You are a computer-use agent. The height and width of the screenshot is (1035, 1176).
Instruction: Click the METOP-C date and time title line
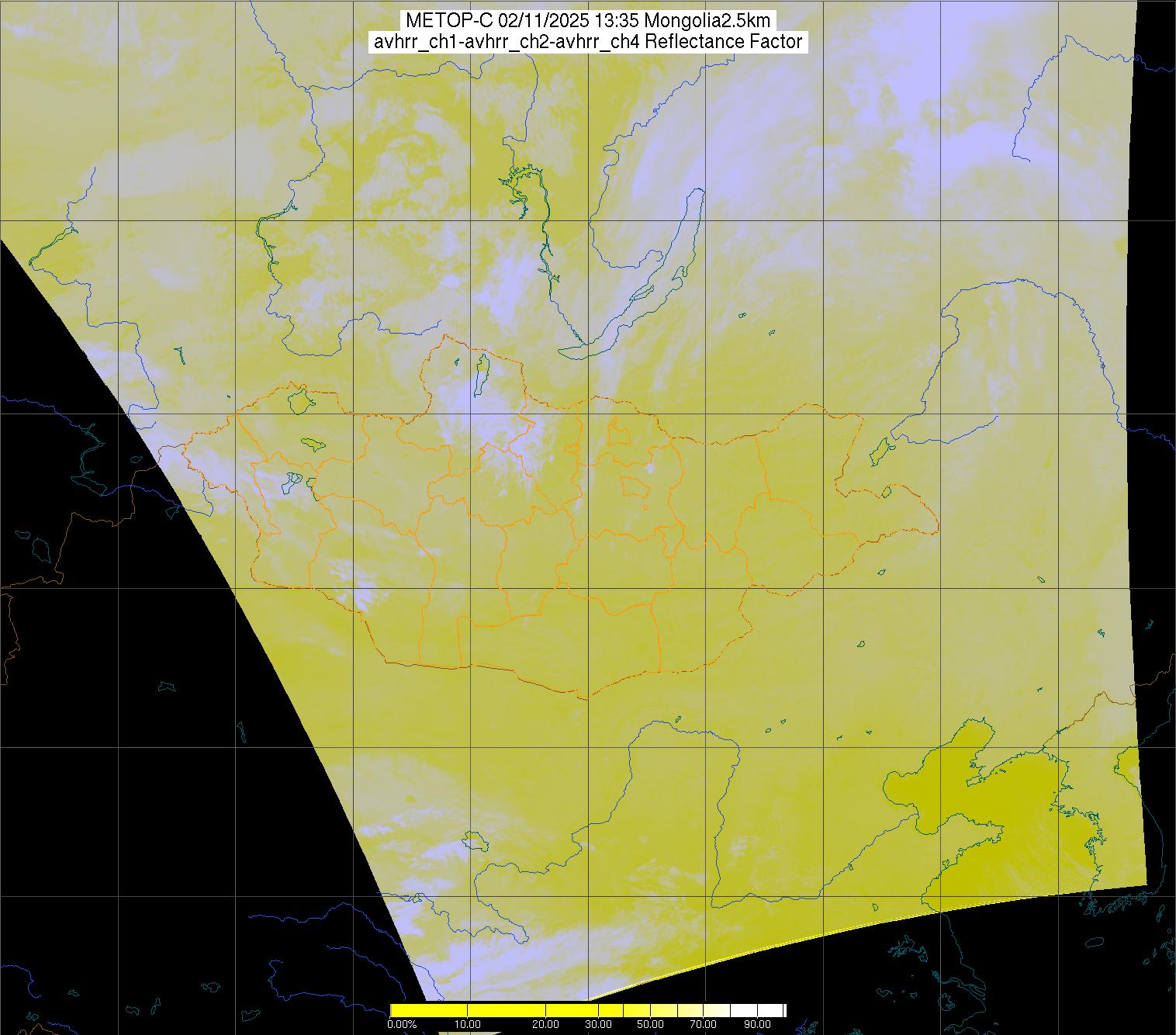pyautogui.click(x=588, y=21)
